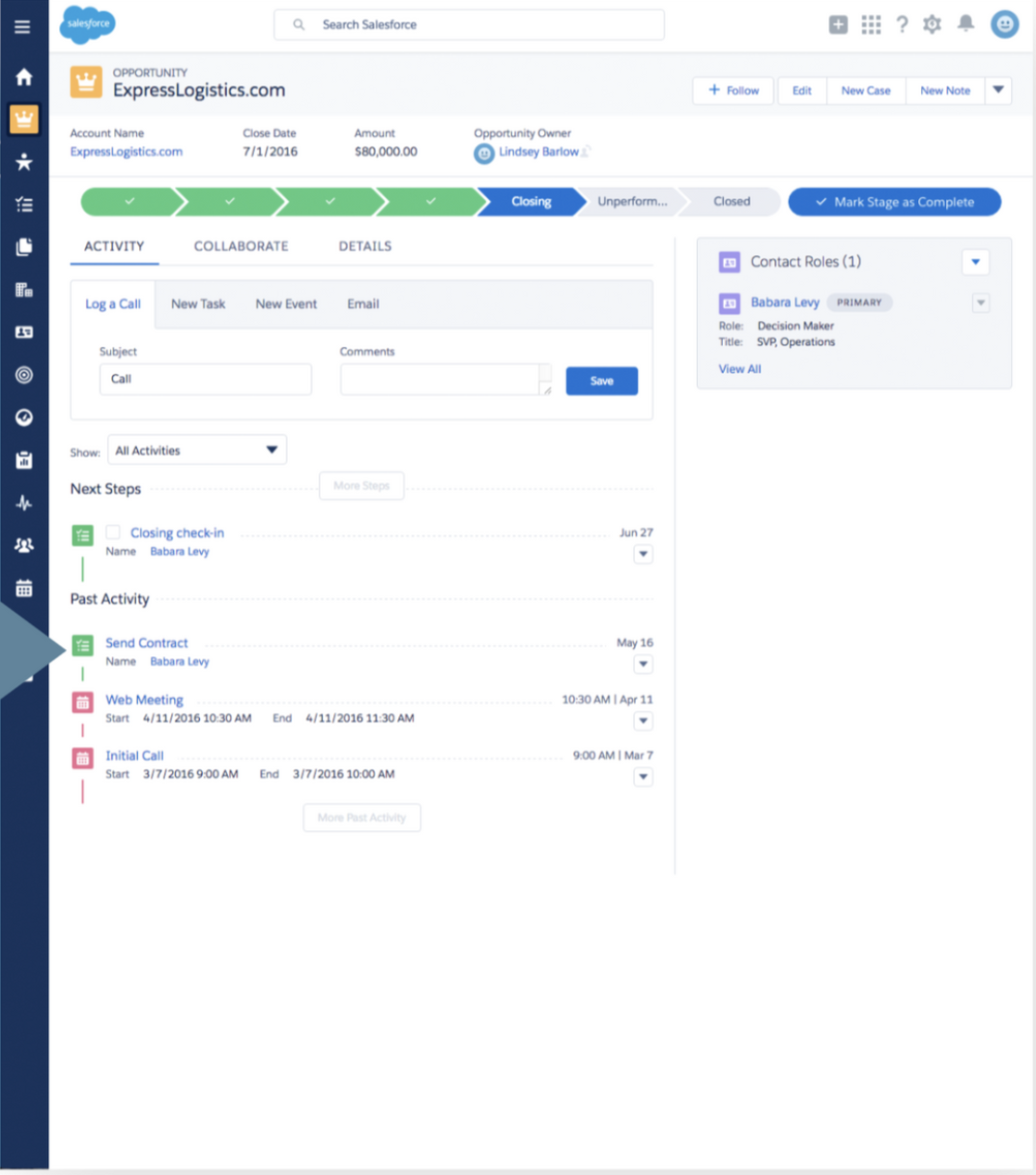Open the Notifications bell
This screenshot has height=1175, width=1036.
(x=965, y=24)
